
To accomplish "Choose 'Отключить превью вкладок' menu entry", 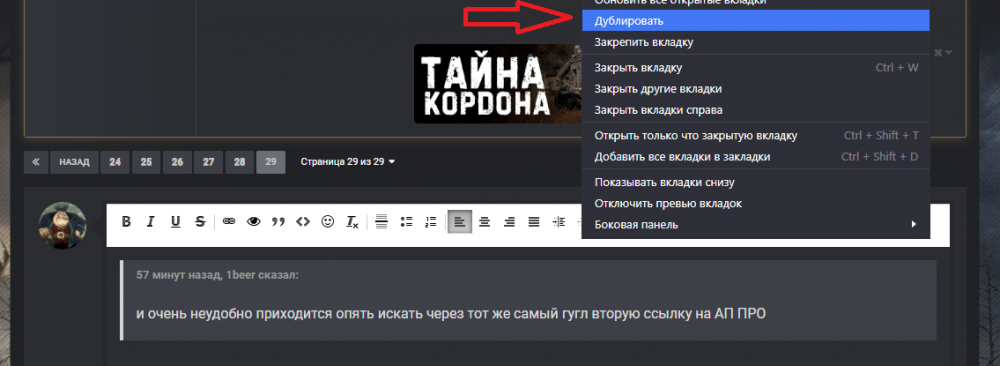I will [x=756, y=203].
